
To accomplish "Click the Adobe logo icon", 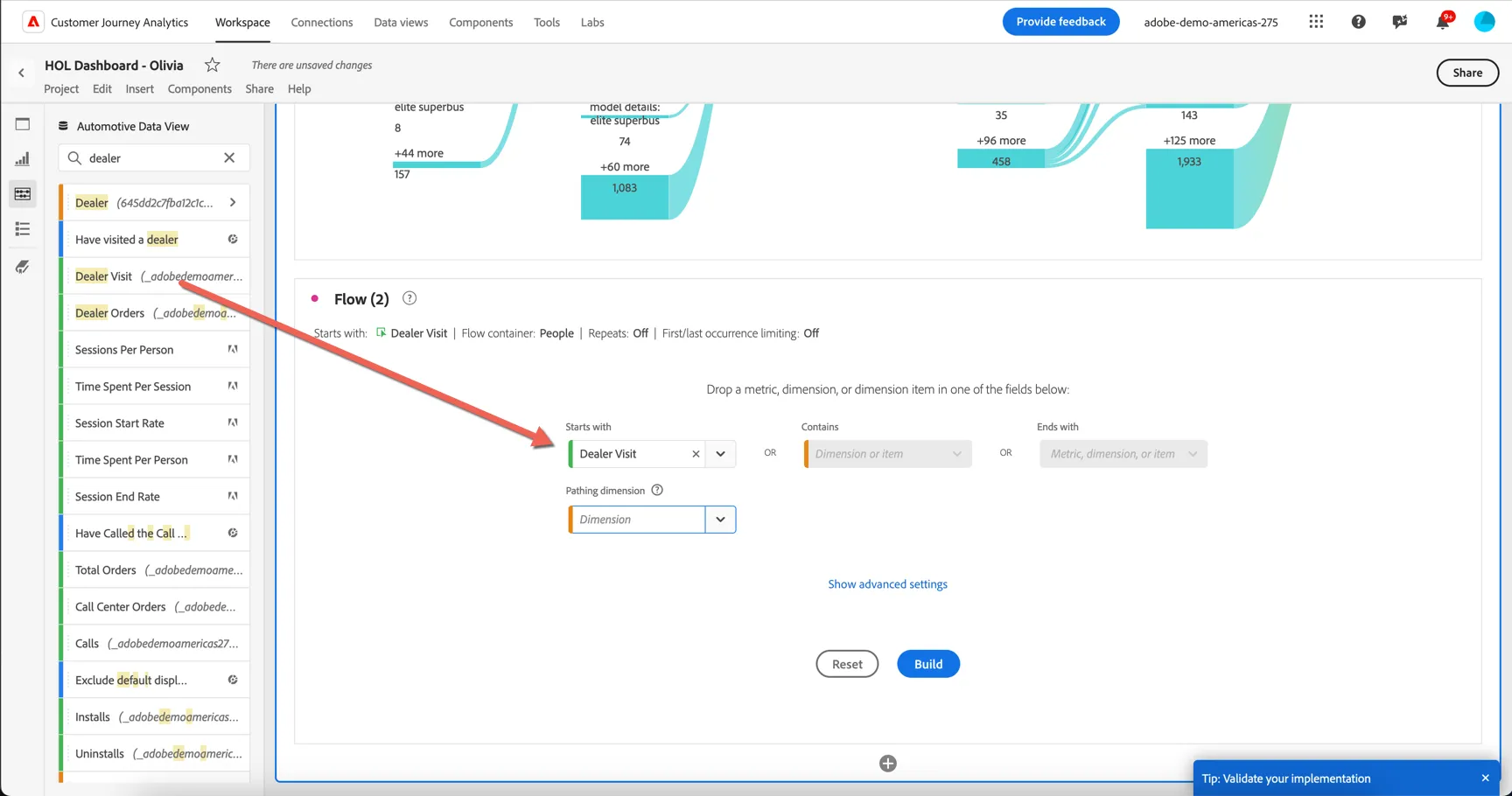I will pyautogui.click(x=33, y=22).
